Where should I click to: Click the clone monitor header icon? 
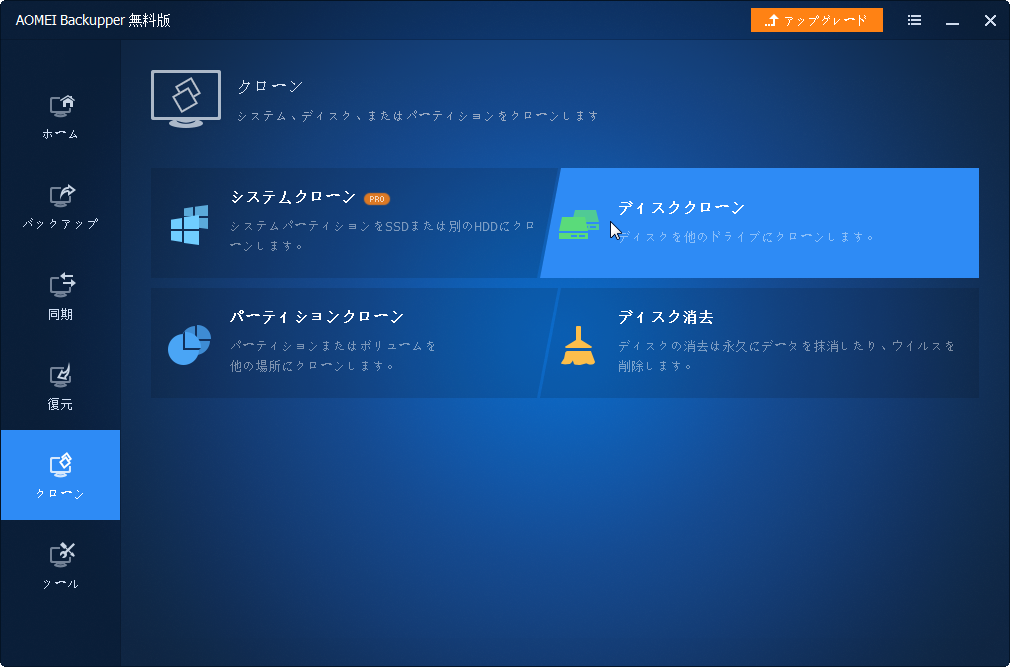click(186, 99)
